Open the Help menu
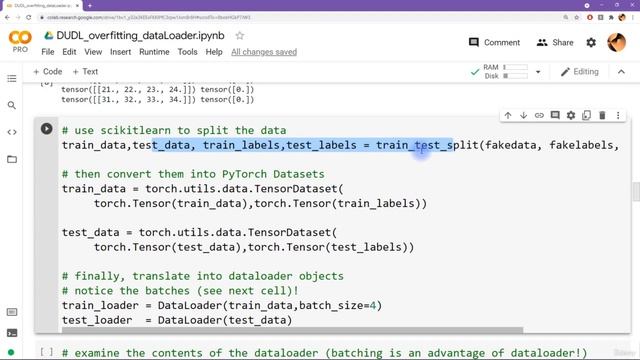The image size is (640, 360). [x=214, y=52]
